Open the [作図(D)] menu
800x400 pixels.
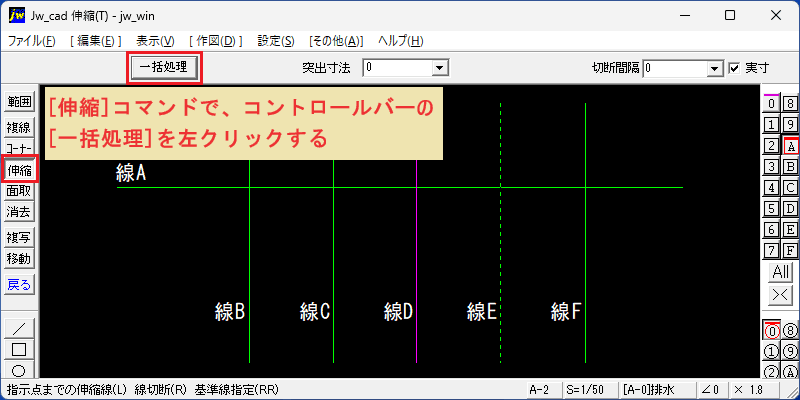coord(216,41)
